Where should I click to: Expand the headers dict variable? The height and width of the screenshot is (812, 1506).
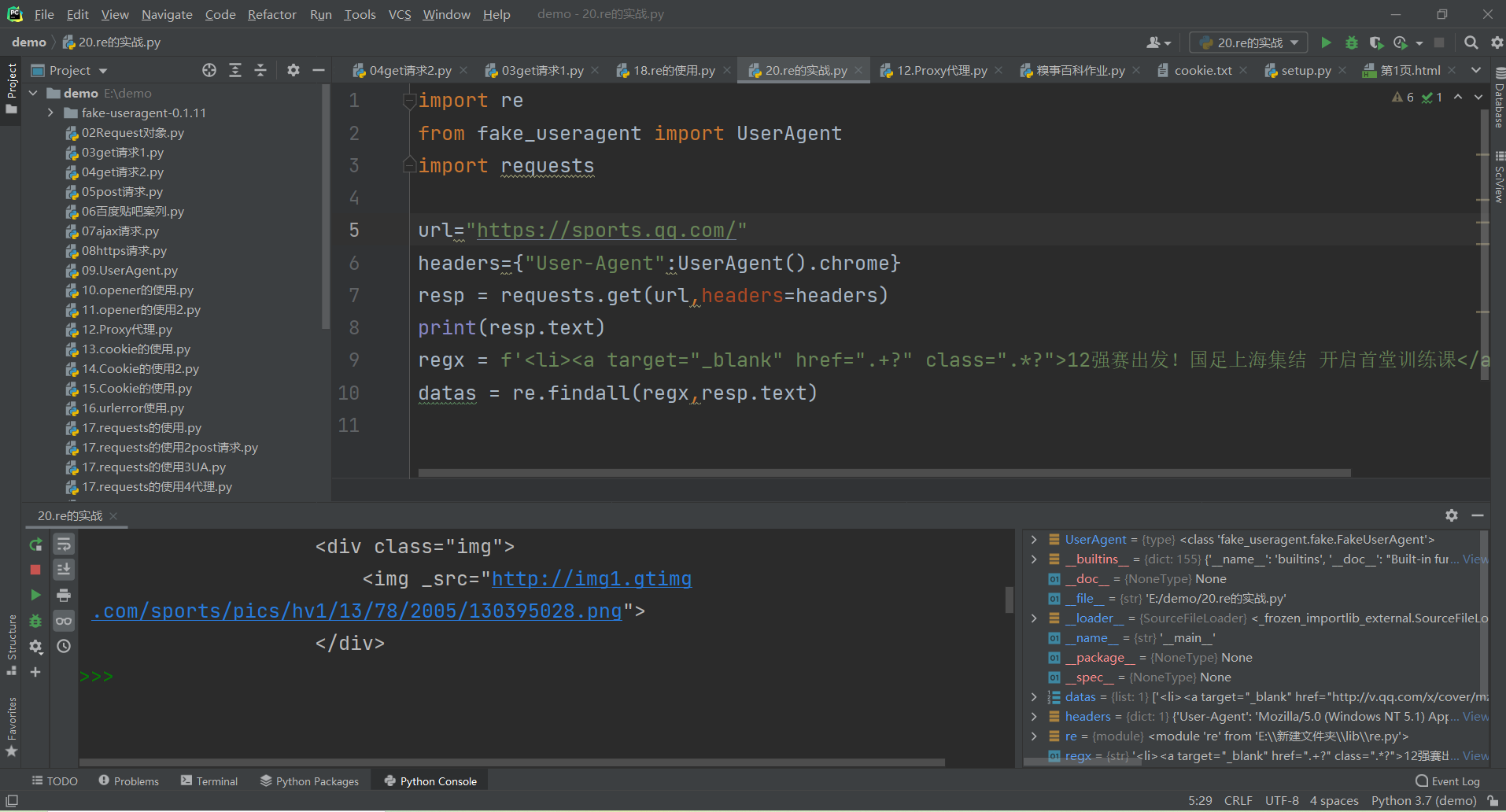click(x=1034, y=716)
